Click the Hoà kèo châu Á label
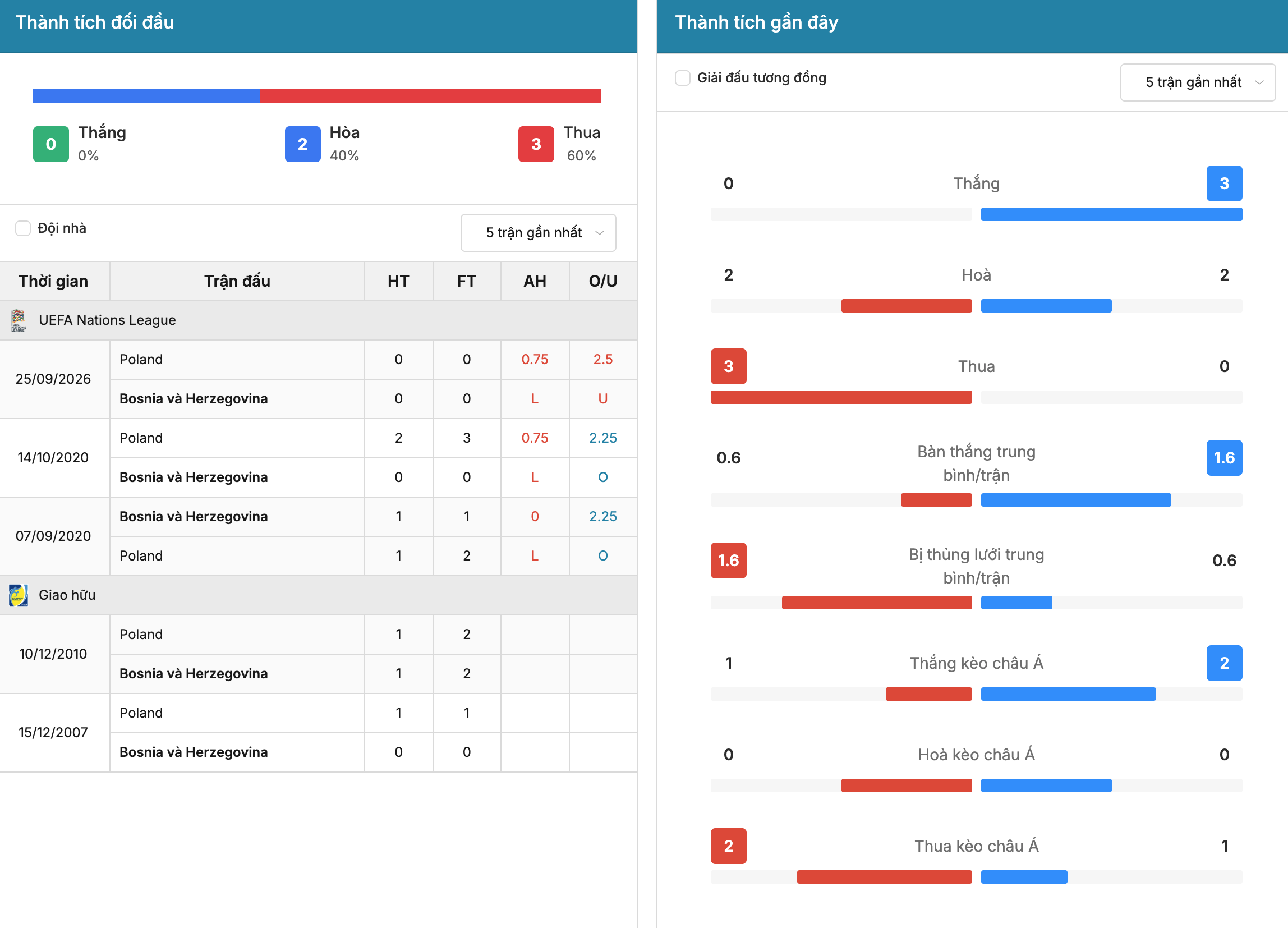 coord(976,755)
